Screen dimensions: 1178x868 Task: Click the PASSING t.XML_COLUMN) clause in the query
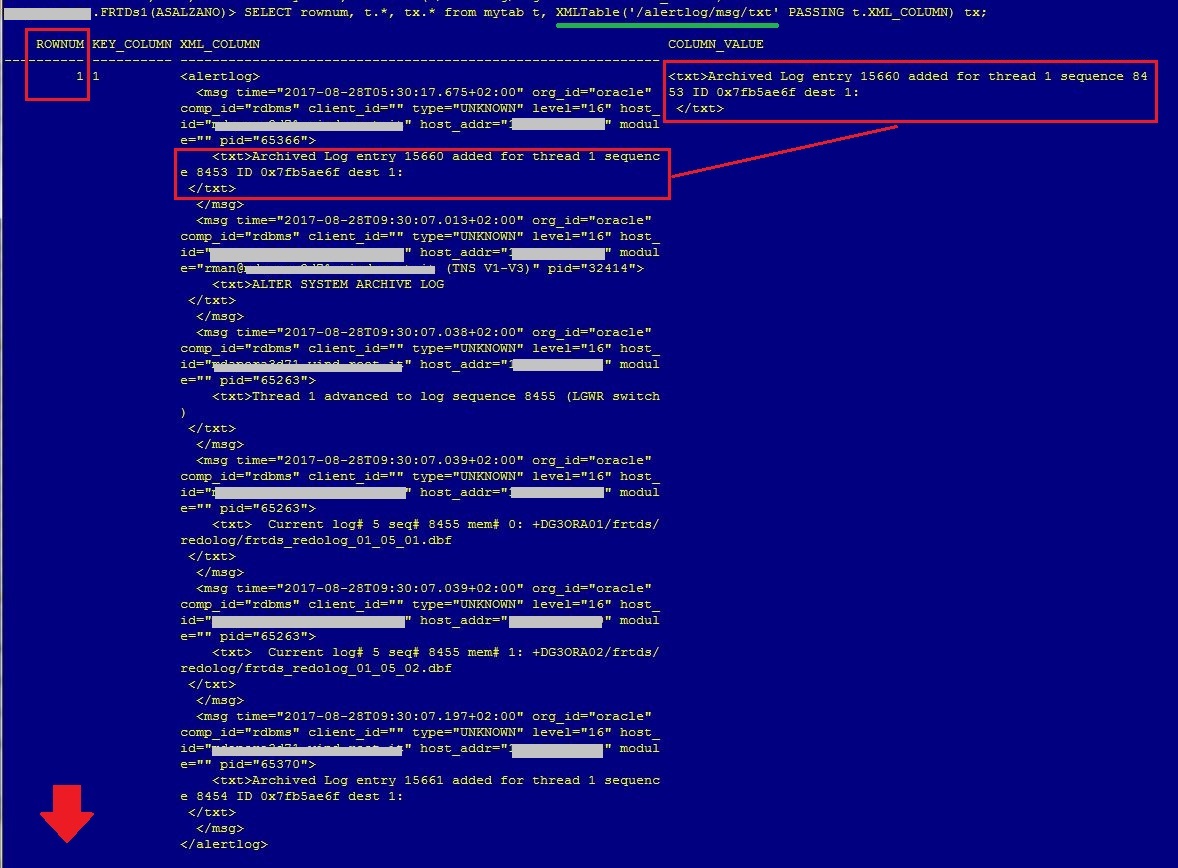coord(871,13)
